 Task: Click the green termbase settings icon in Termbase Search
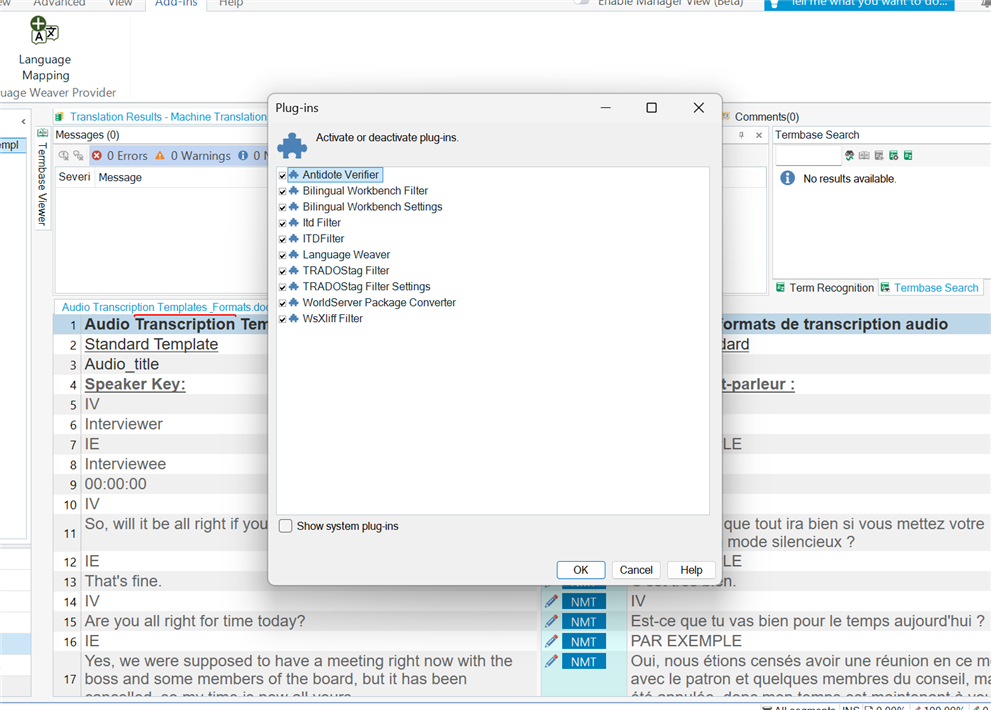click(x=894, y=156)
